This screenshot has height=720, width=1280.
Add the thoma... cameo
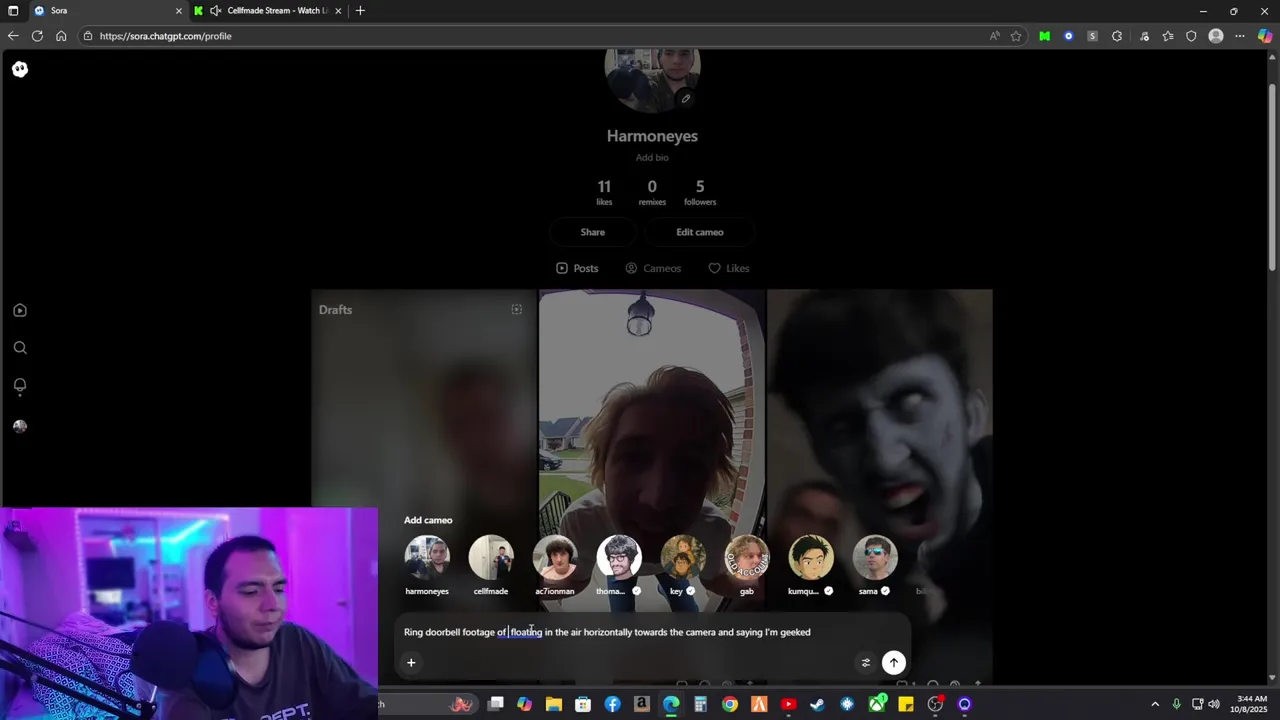tap(619, 566)
